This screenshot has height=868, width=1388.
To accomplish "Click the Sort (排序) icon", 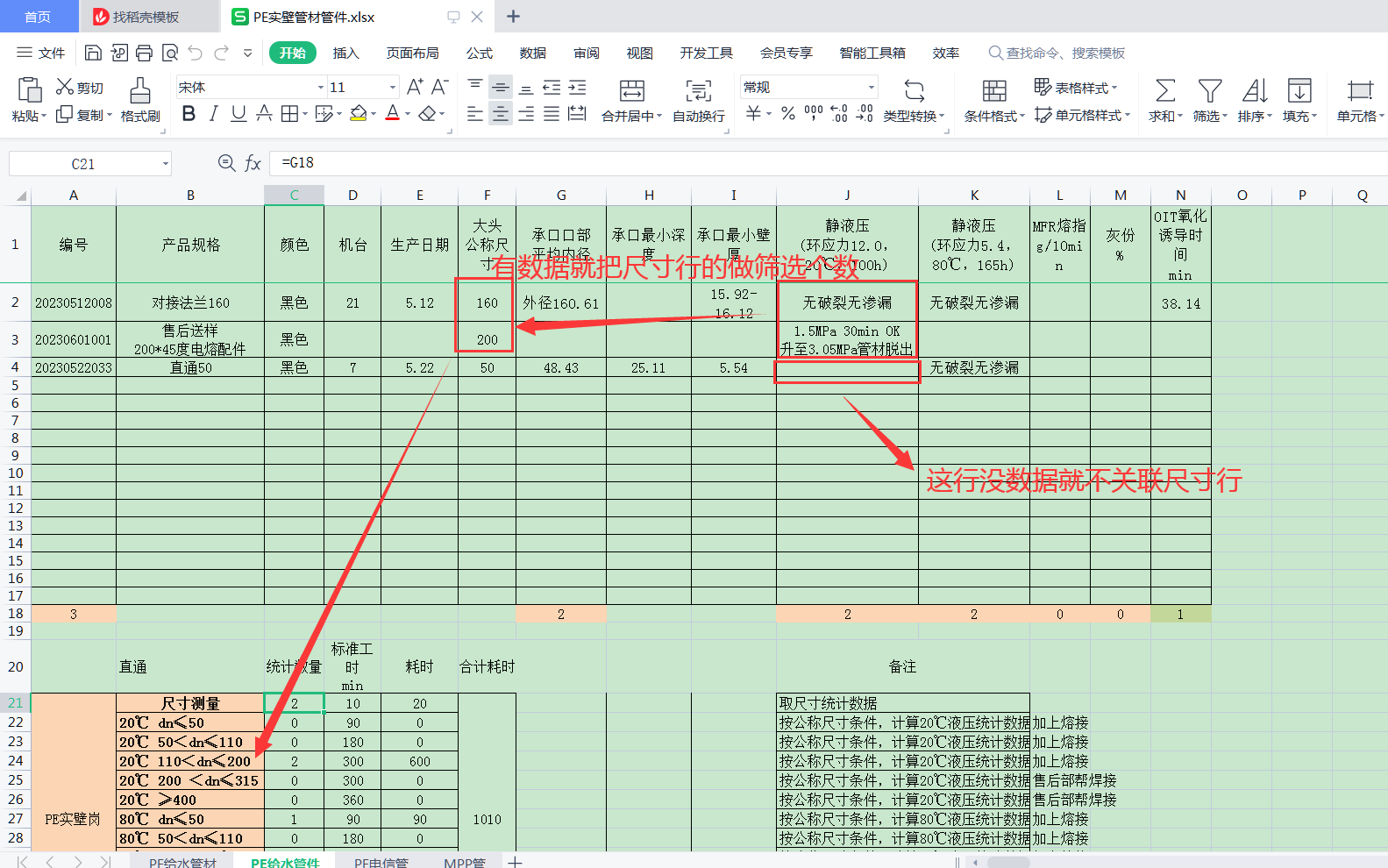I will (1255, 90).
